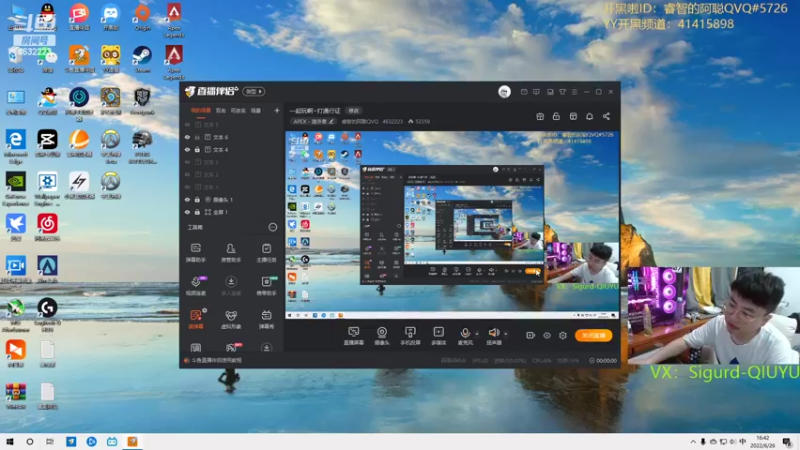Image resolution: width=800 pixels, height=450 pixels.
Task: Open Task View on the taskbar
Action: pyautogui.click(x=49, y=442)
